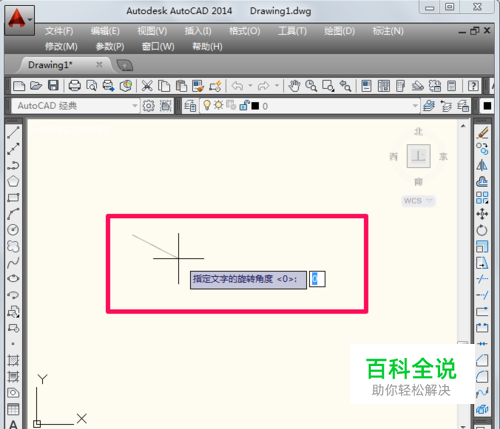Open the 编辑(E) menu
This screenshot has width=500, height=429.
click(x=105, y=31)
